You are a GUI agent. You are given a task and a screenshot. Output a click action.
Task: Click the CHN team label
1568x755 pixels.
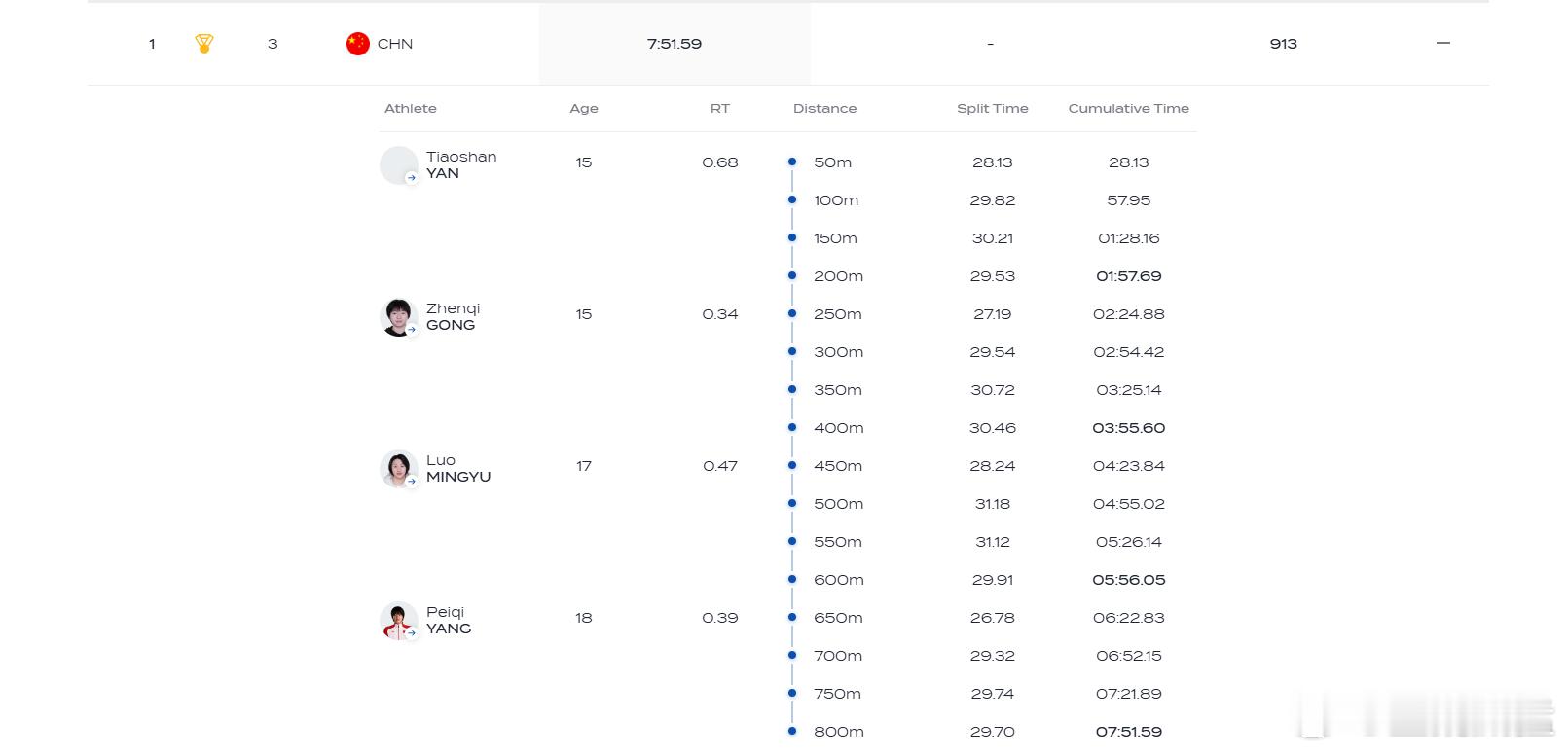(395, 44)
